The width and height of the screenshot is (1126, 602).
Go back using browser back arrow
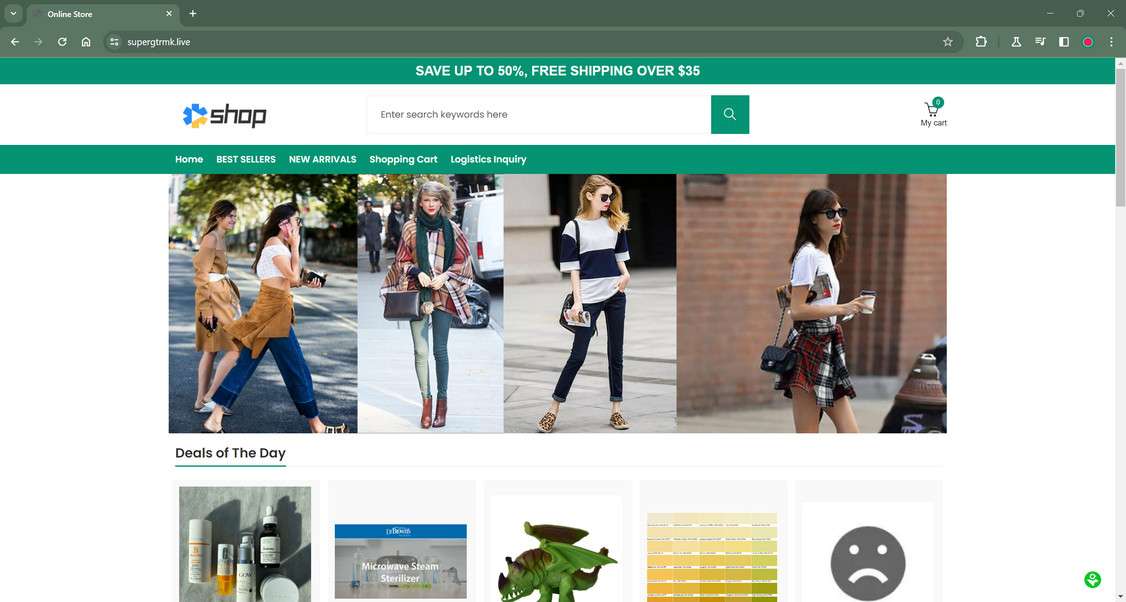pyautogui.click(x=14, y=42)
